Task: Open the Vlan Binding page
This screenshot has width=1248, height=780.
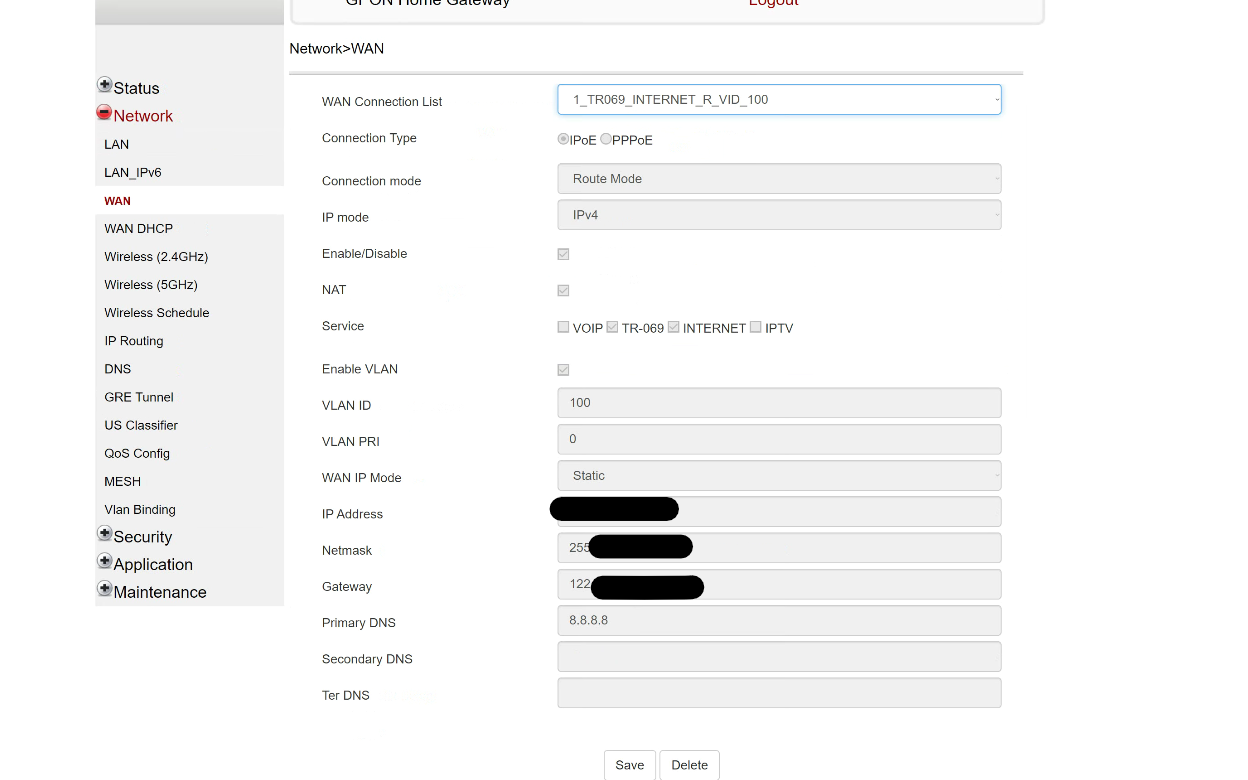Action: pos(140,510)
